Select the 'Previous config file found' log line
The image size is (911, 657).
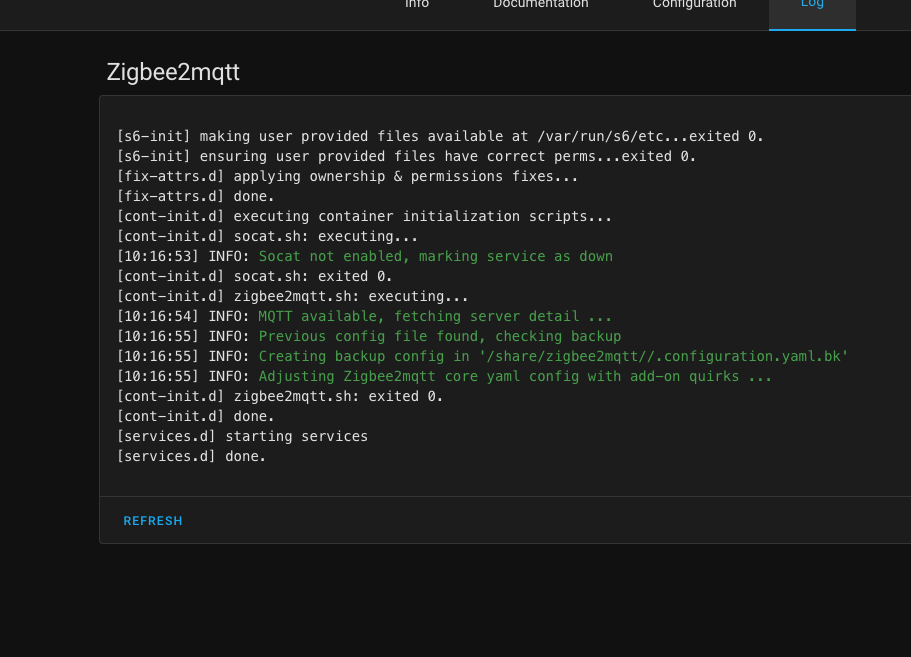(x=369, y=336)
